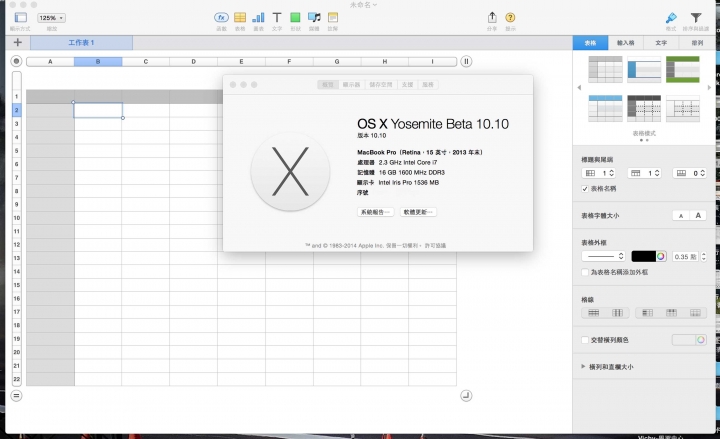The image size is (720, 439).
Task: Toggle header column gridlines button
Action: pos(647,313)
